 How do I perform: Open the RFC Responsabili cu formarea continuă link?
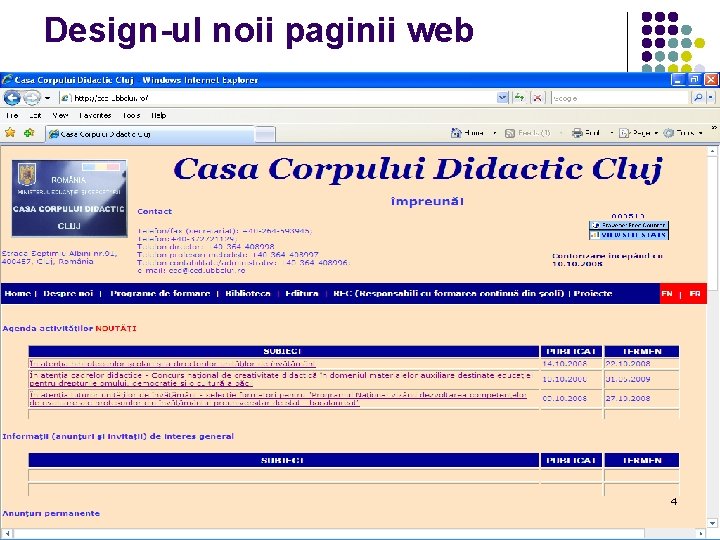click(448, 293)
